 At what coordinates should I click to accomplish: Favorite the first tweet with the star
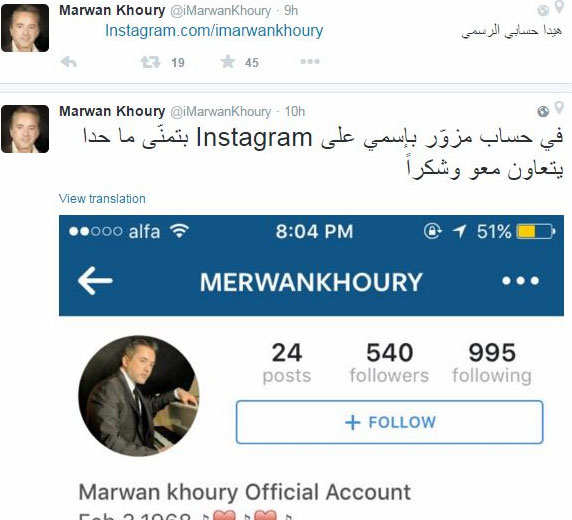(x=228, y=62)
